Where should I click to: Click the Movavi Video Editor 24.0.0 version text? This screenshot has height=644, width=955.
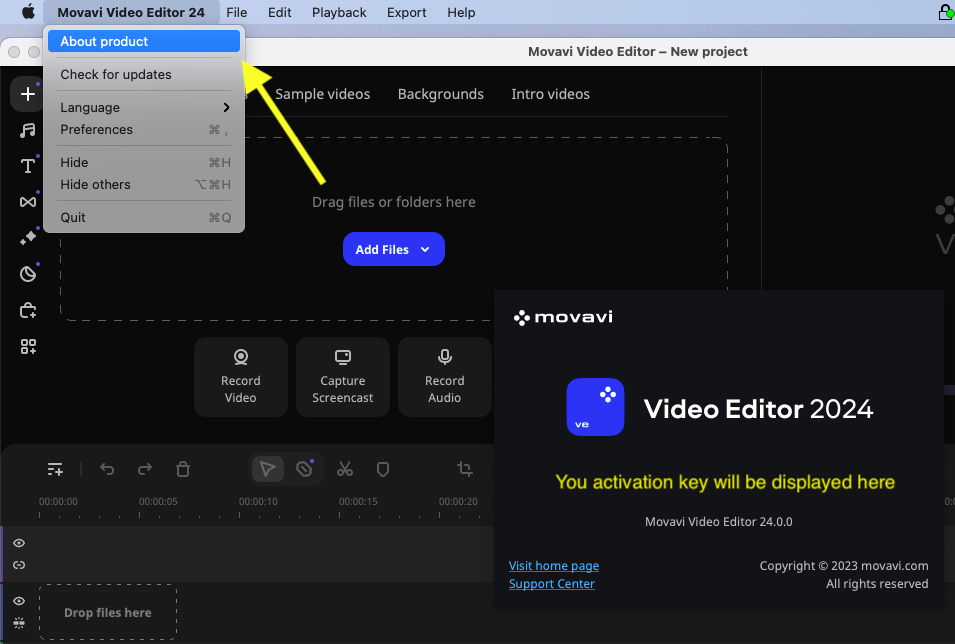coord(719,522)
